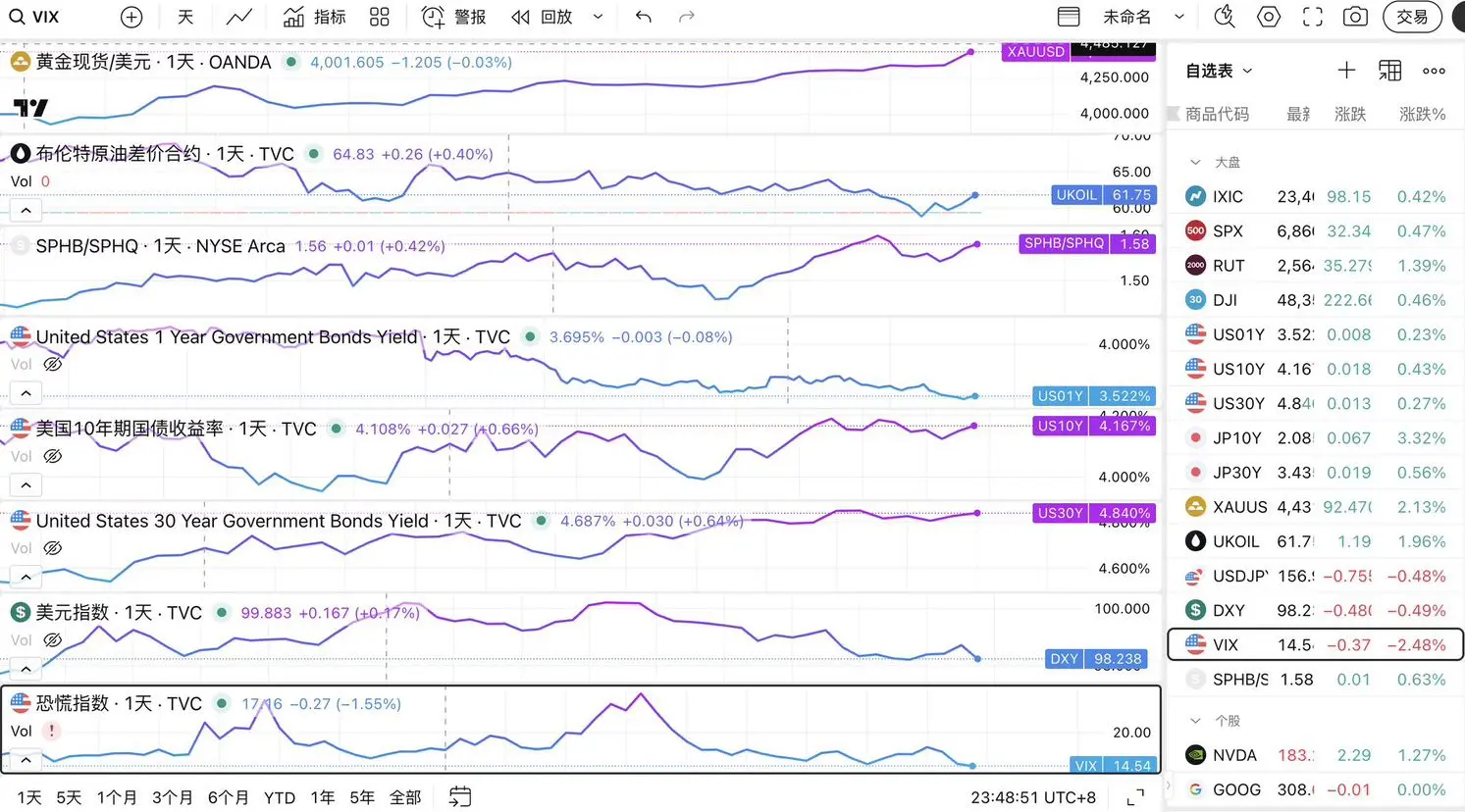Viewport: 1465px width, 812px height.
Task: Open the watchlist three-dots menu
Action: point(1434,71)
